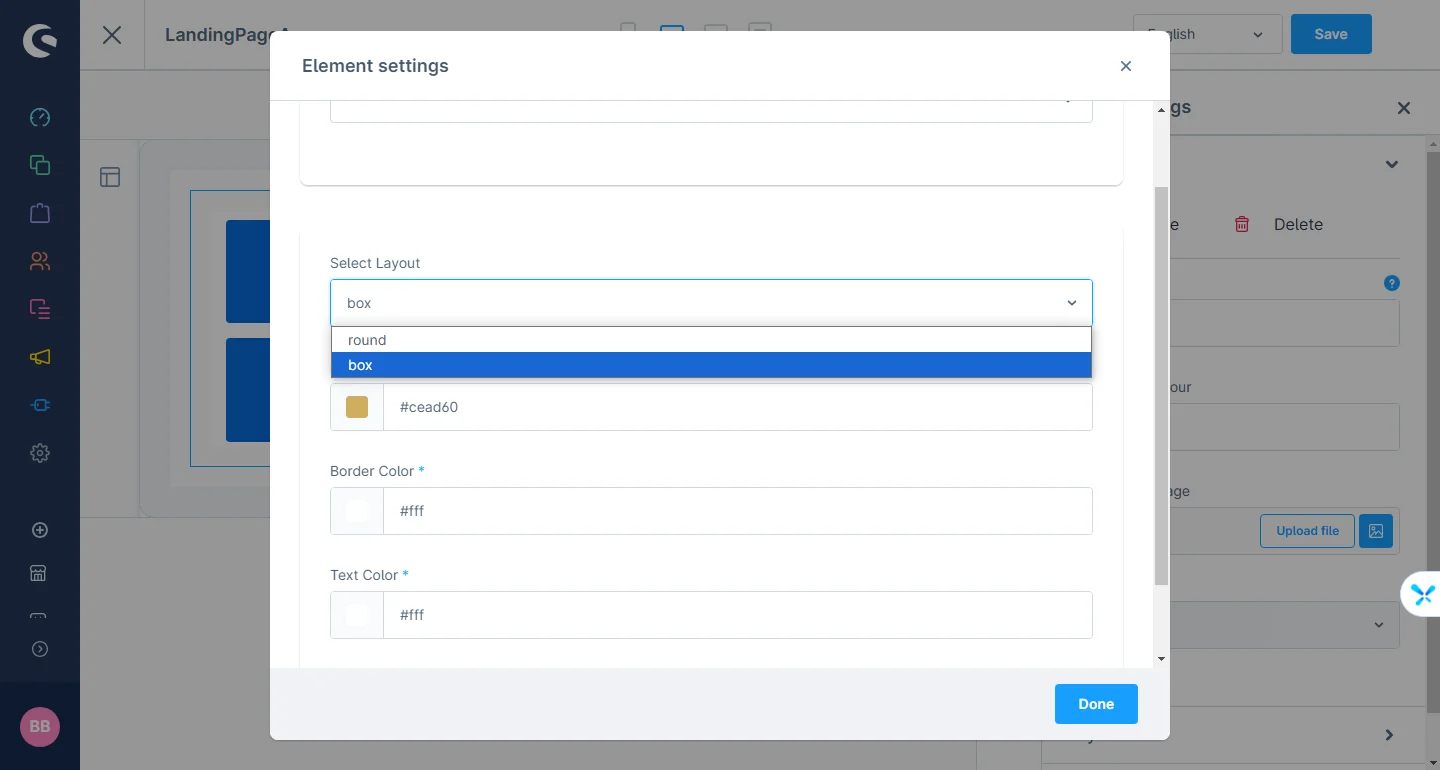This screenshot has width=1440, height=770.
Task: Open the Catalogues icon in sidebar
Action: point(40,165)
